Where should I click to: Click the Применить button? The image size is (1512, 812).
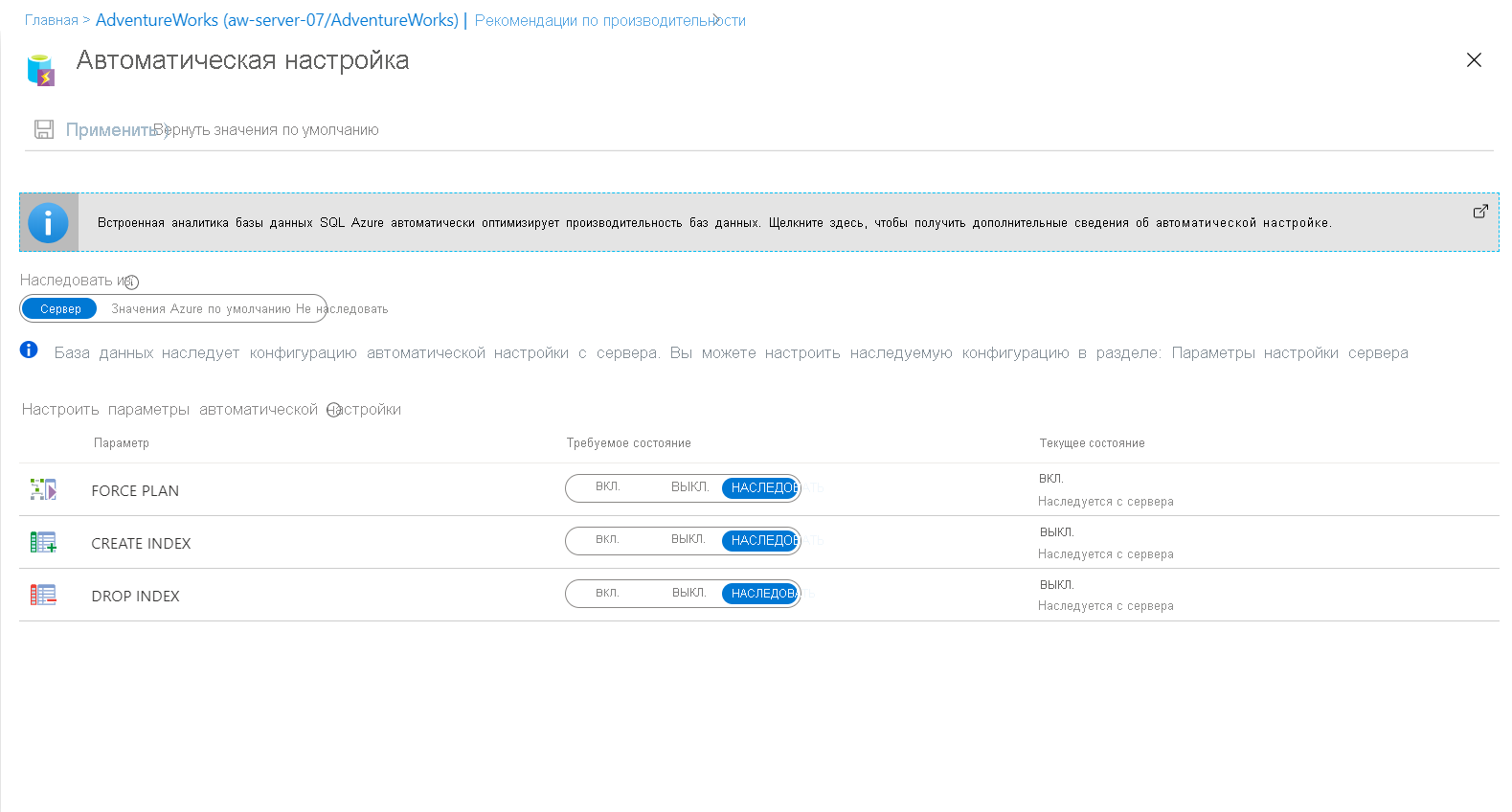pos(110,130)
